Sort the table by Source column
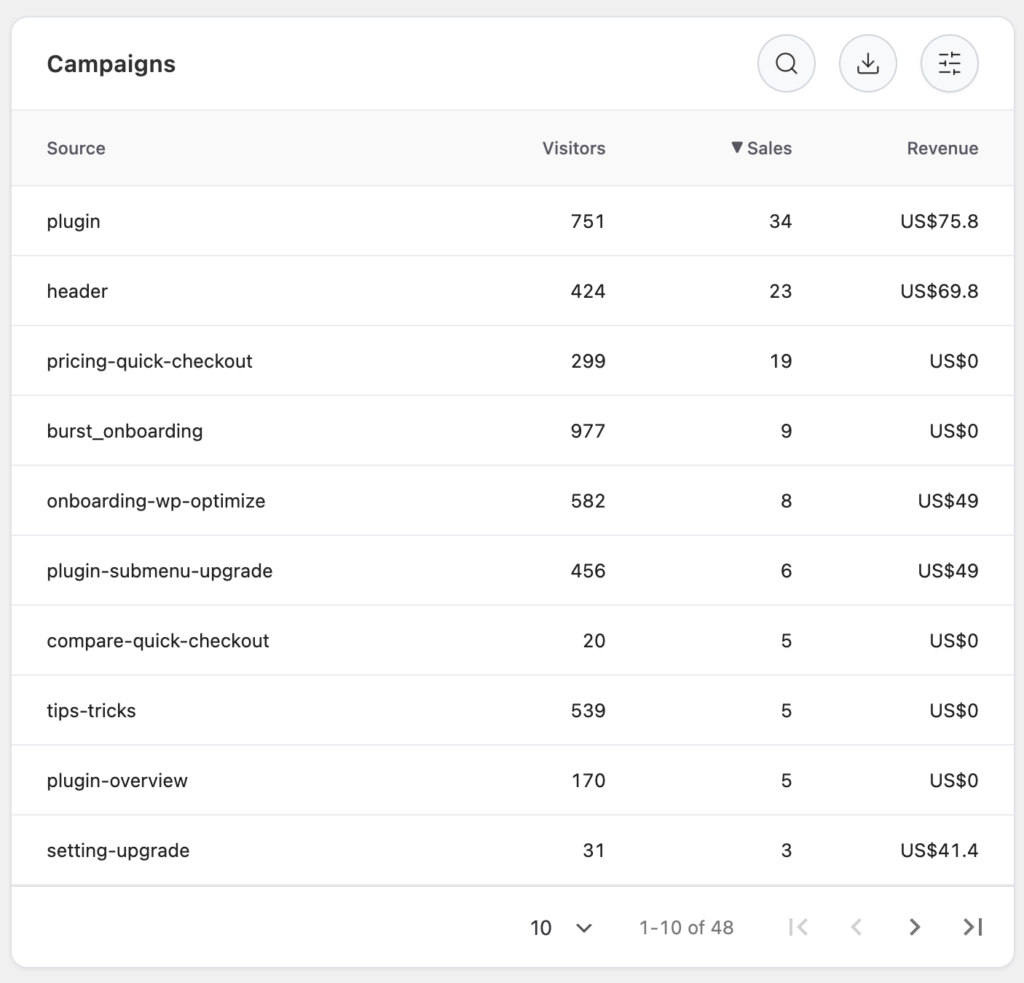1024x983 pixels. point(75,147)
